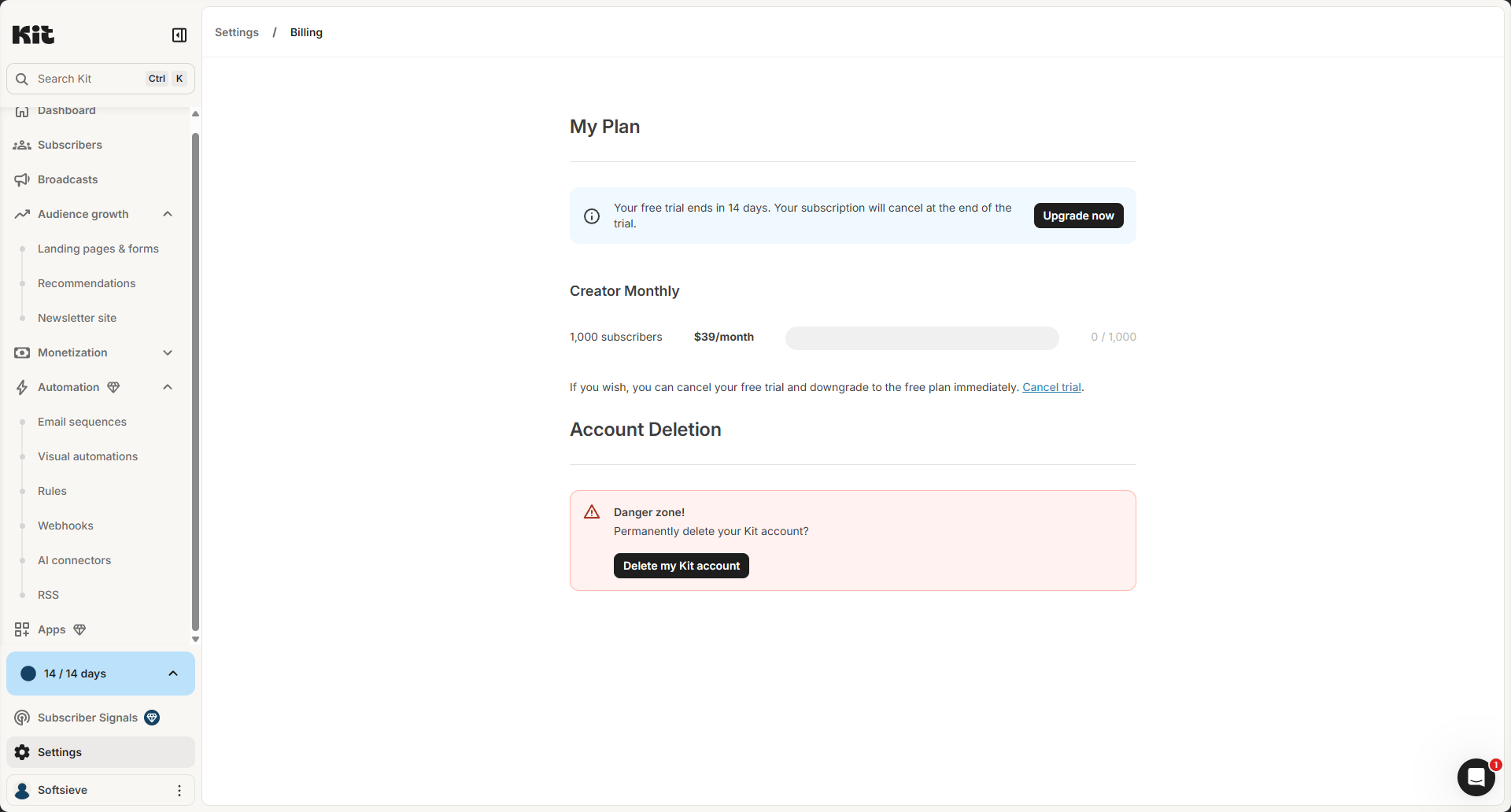Click the info icon in trial notice
Image resolution: width=1511 pixels, height=812 pixels.
[592, 216]
